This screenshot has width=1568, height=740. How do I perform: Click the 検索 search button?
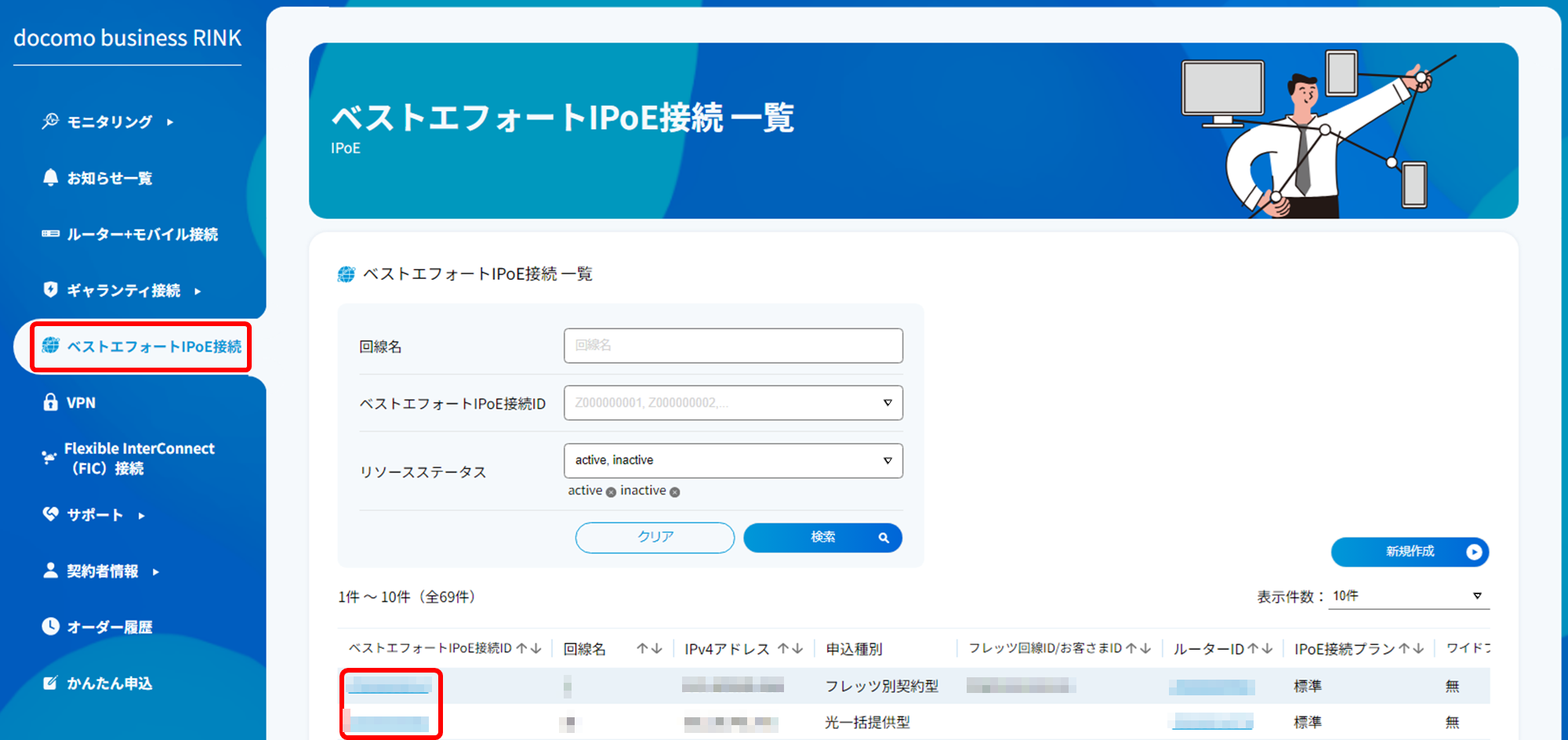[822, 537]
